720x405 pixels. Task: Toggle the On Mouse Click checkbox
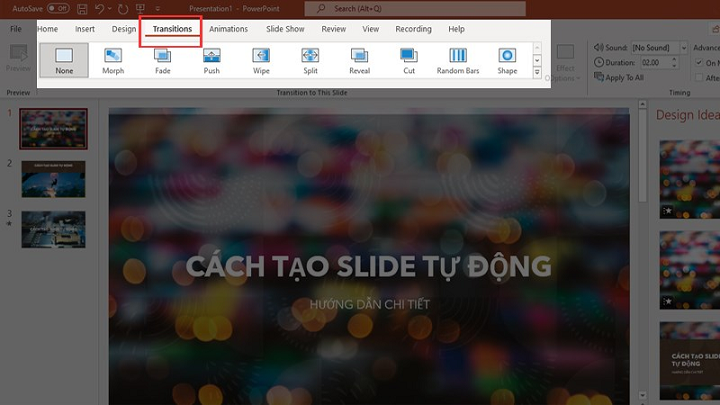coord(699,62)
